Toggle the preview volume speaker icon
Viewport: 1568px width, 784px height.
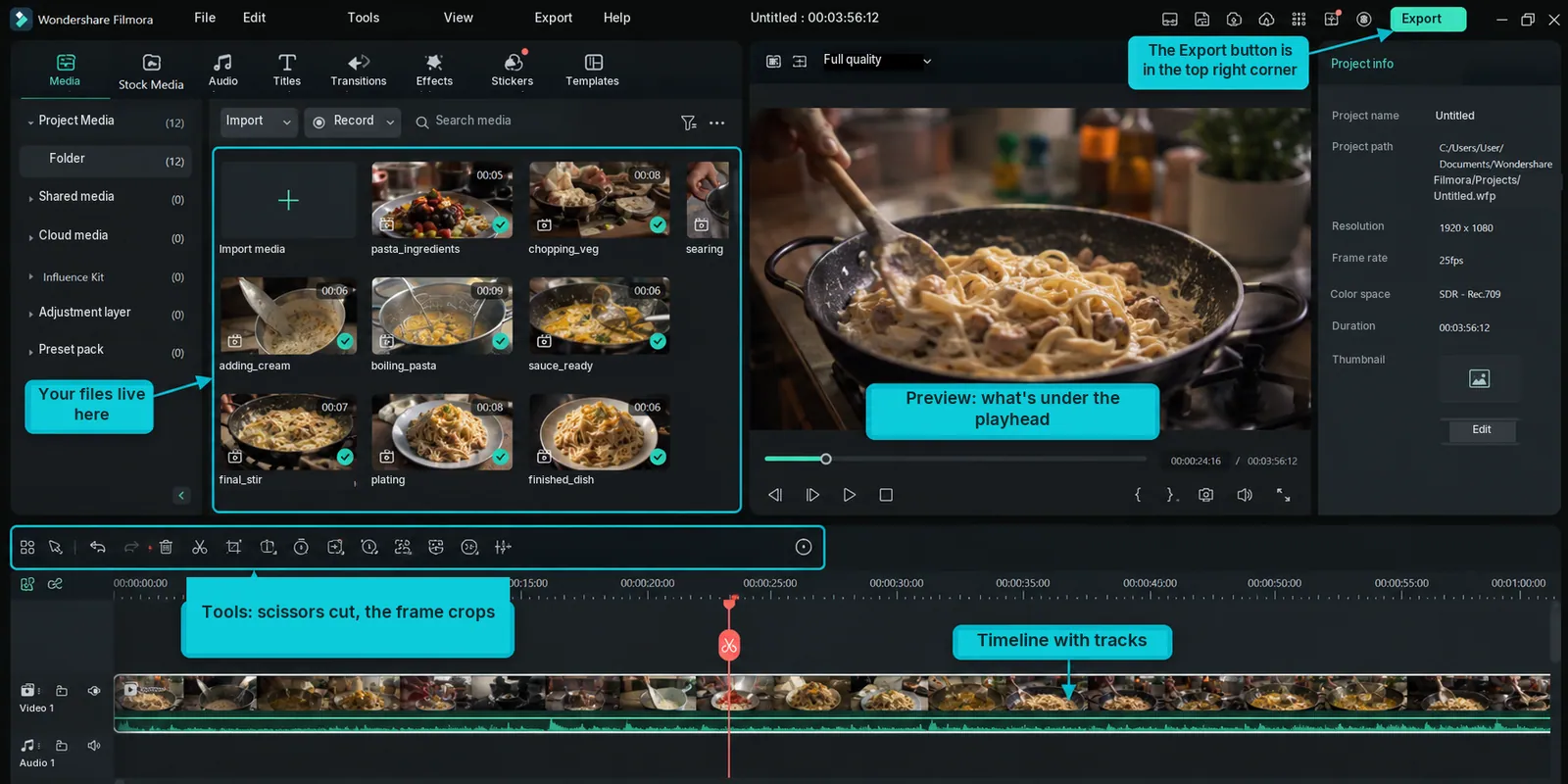[x=1245, y=495]
